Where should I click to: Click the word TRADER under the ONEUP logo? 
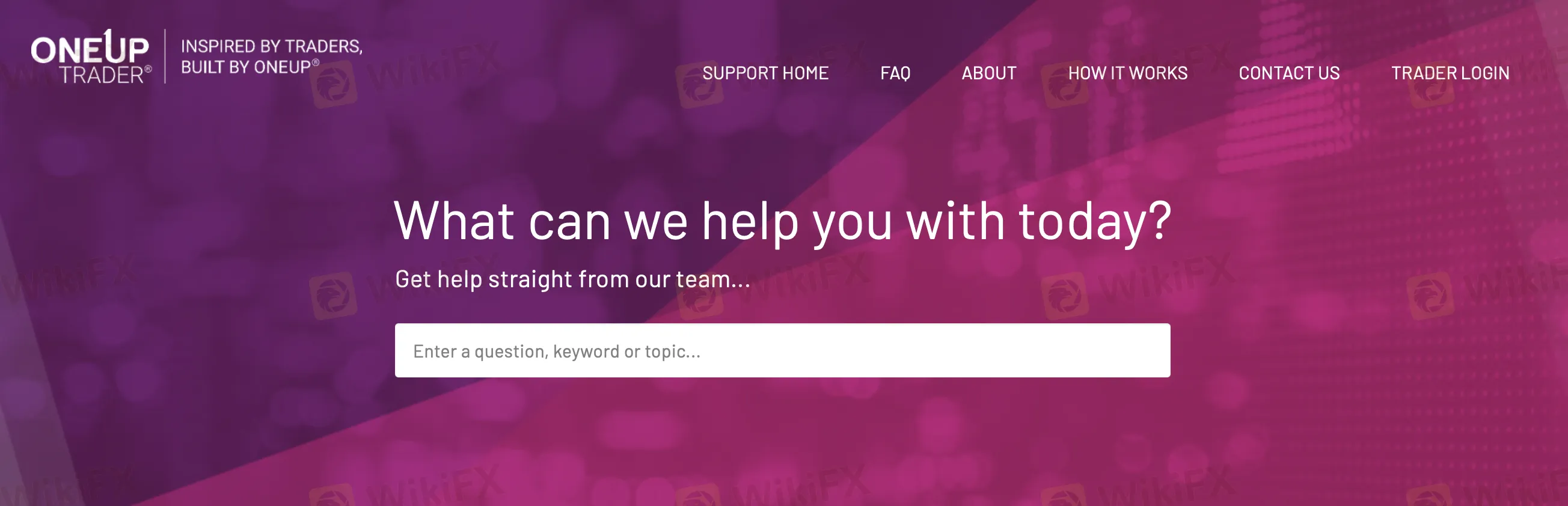click(102, 75)
